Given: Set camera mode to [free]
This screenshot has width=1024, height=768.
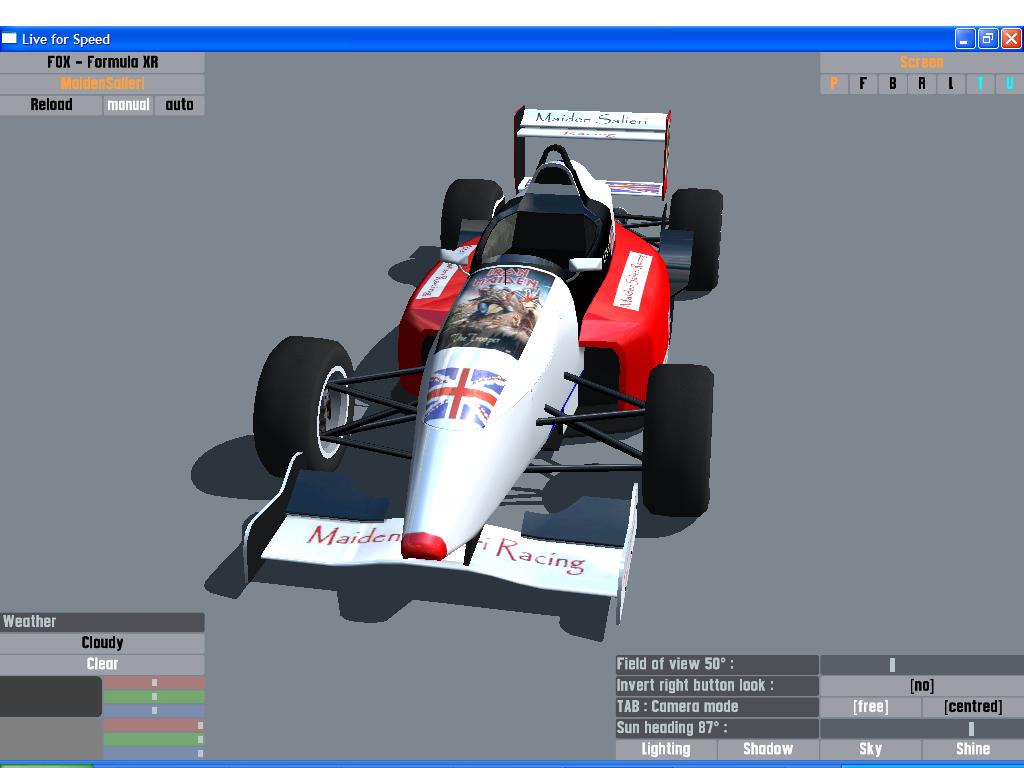Looking at the screenshot, I should pos(871,707).
